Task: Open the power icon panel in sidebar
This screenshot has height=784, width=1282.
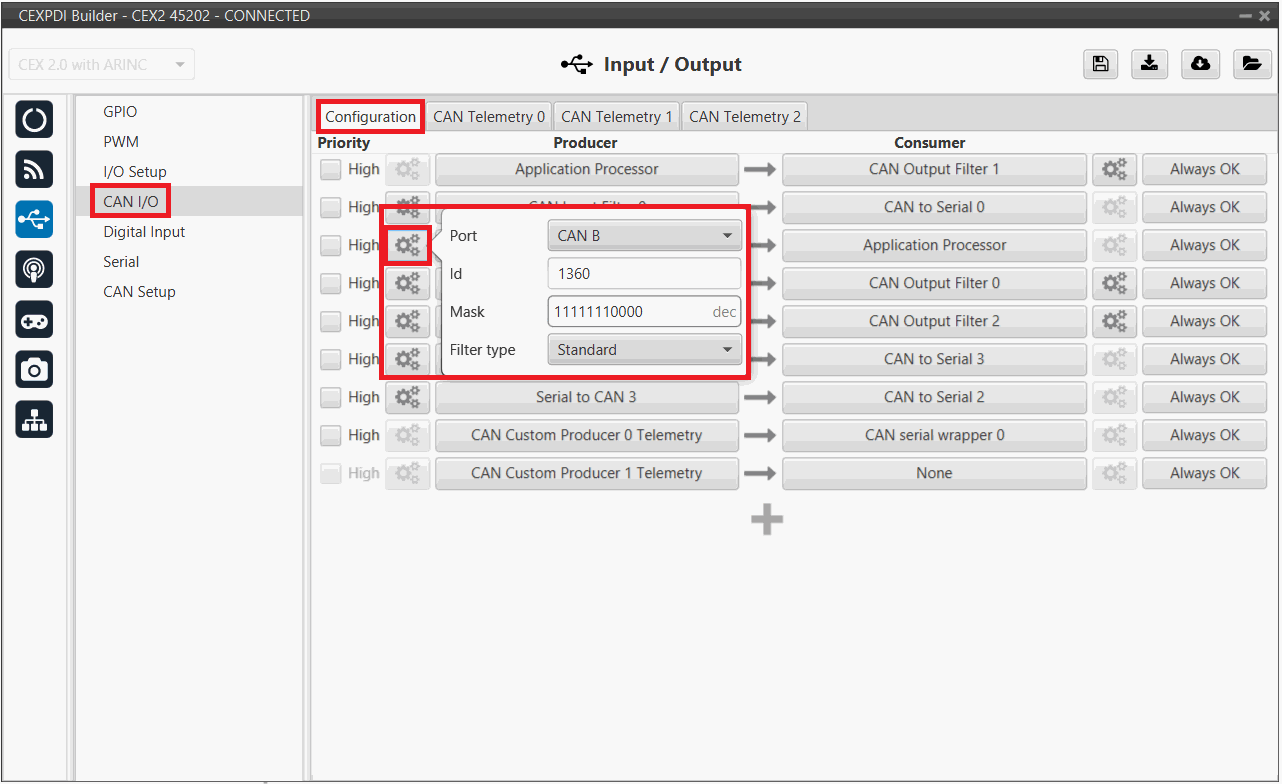Action: (x=35, y=120)
